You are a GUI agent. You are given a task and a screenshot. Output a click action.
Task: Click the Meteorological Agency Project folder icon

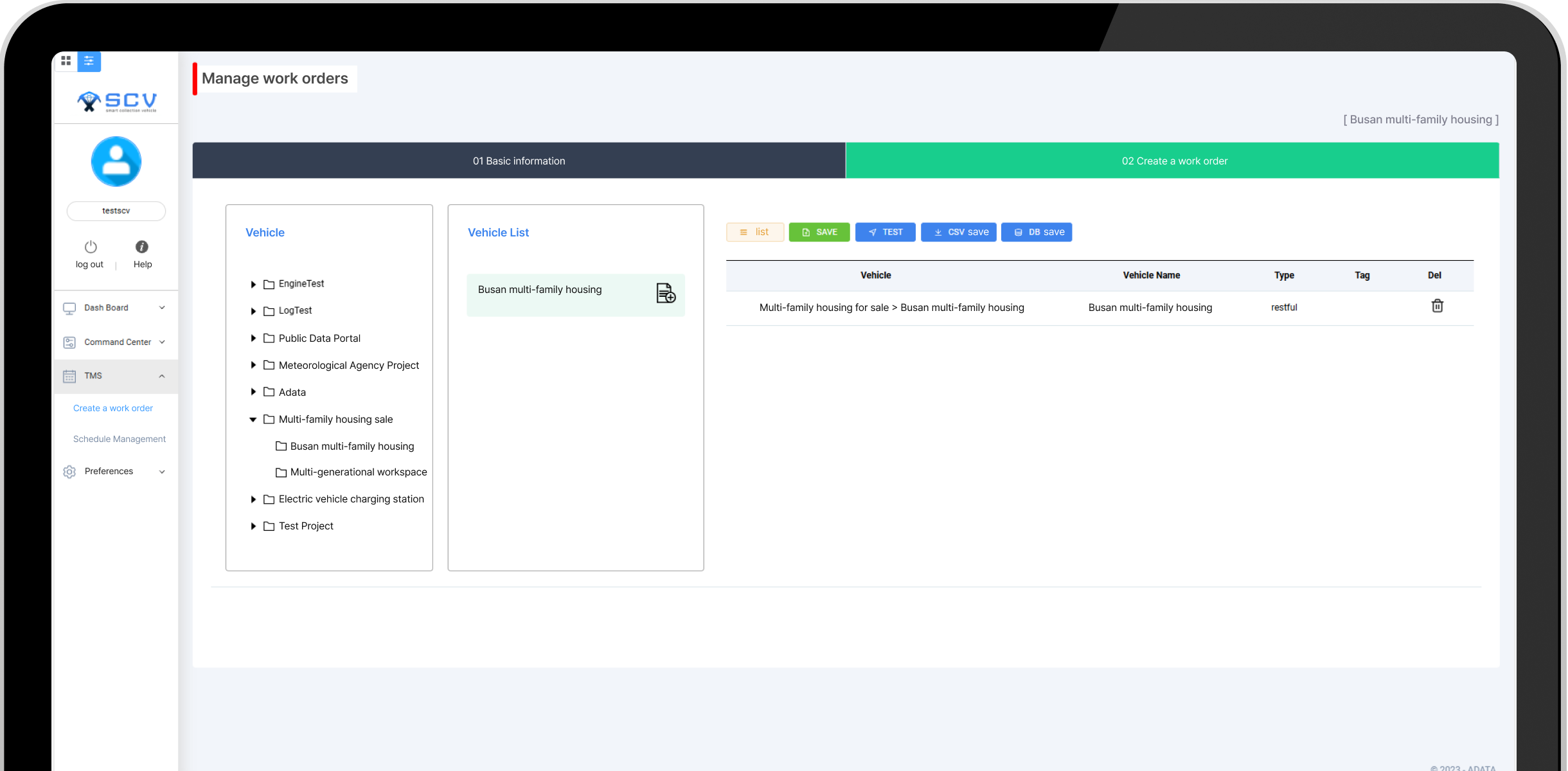click(x=269, y=365)
